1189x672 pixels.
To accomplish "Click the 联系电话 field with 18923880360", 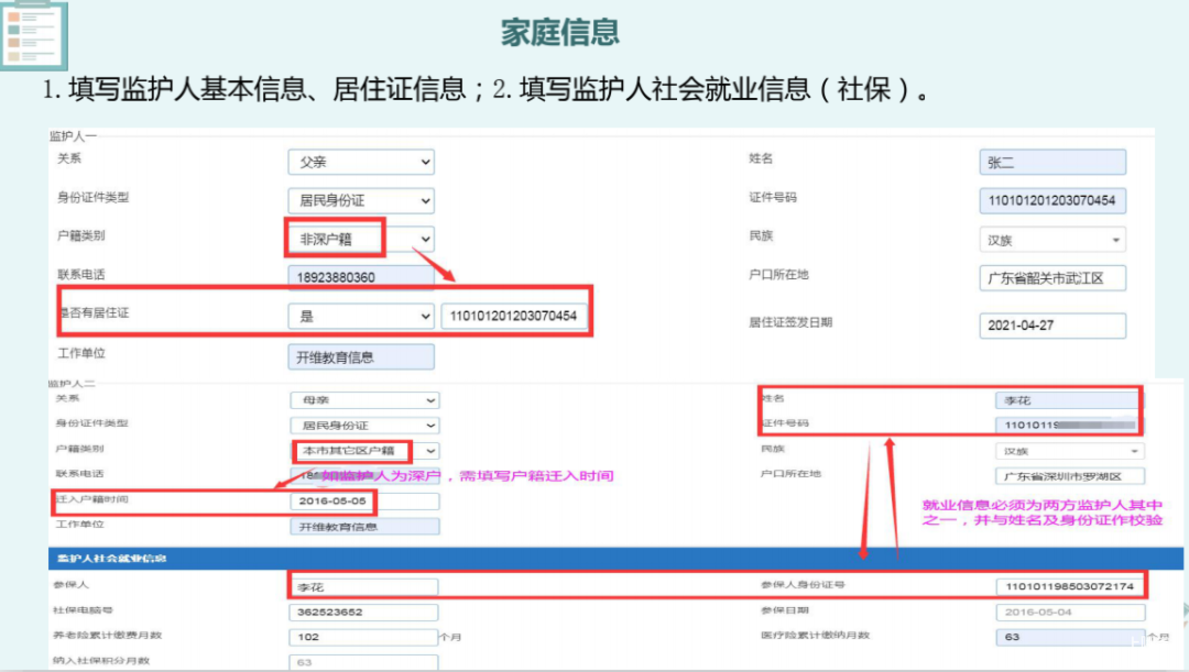I will point(361,277).
